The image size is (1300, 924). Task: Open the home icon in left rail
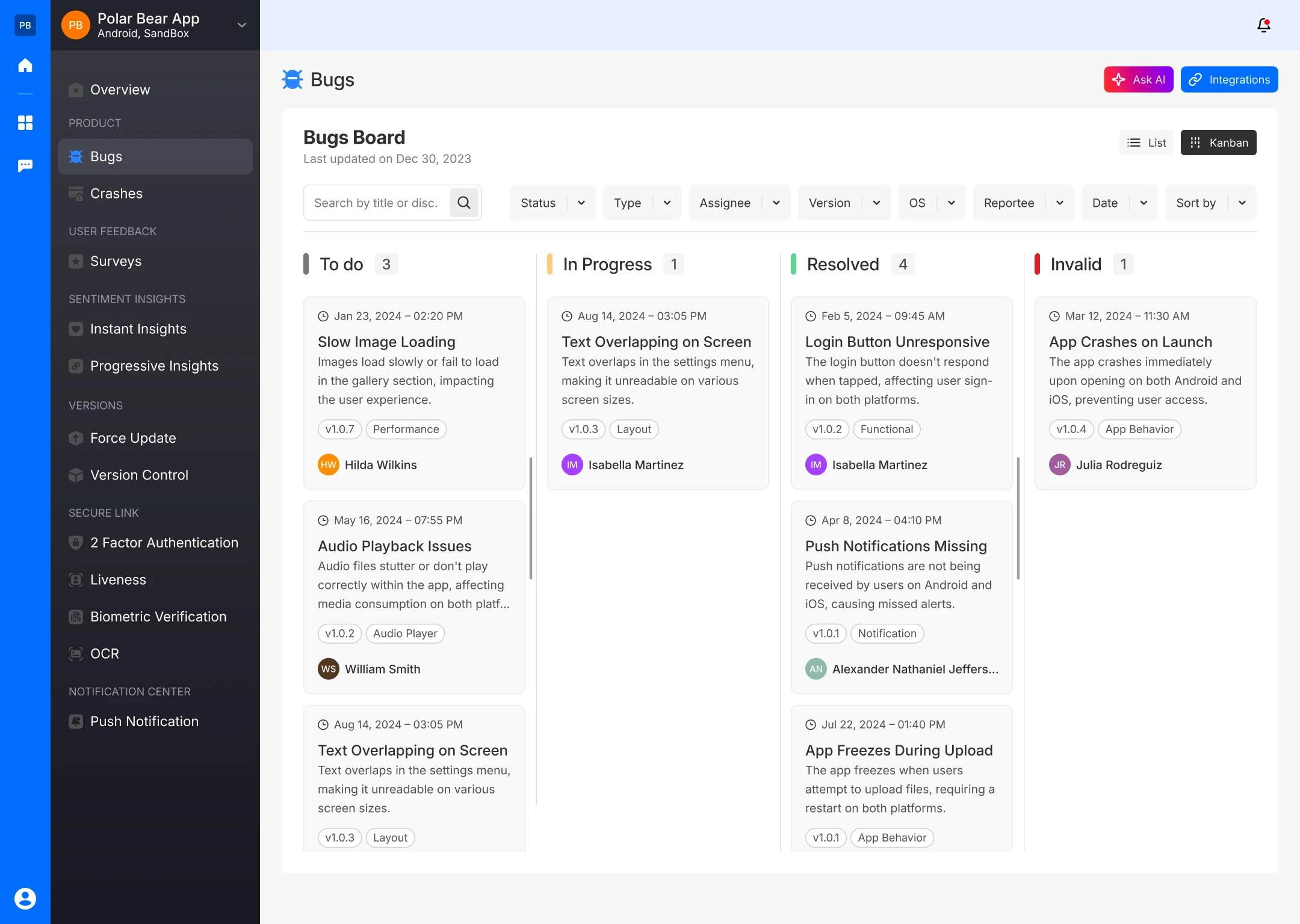[25, 65]
